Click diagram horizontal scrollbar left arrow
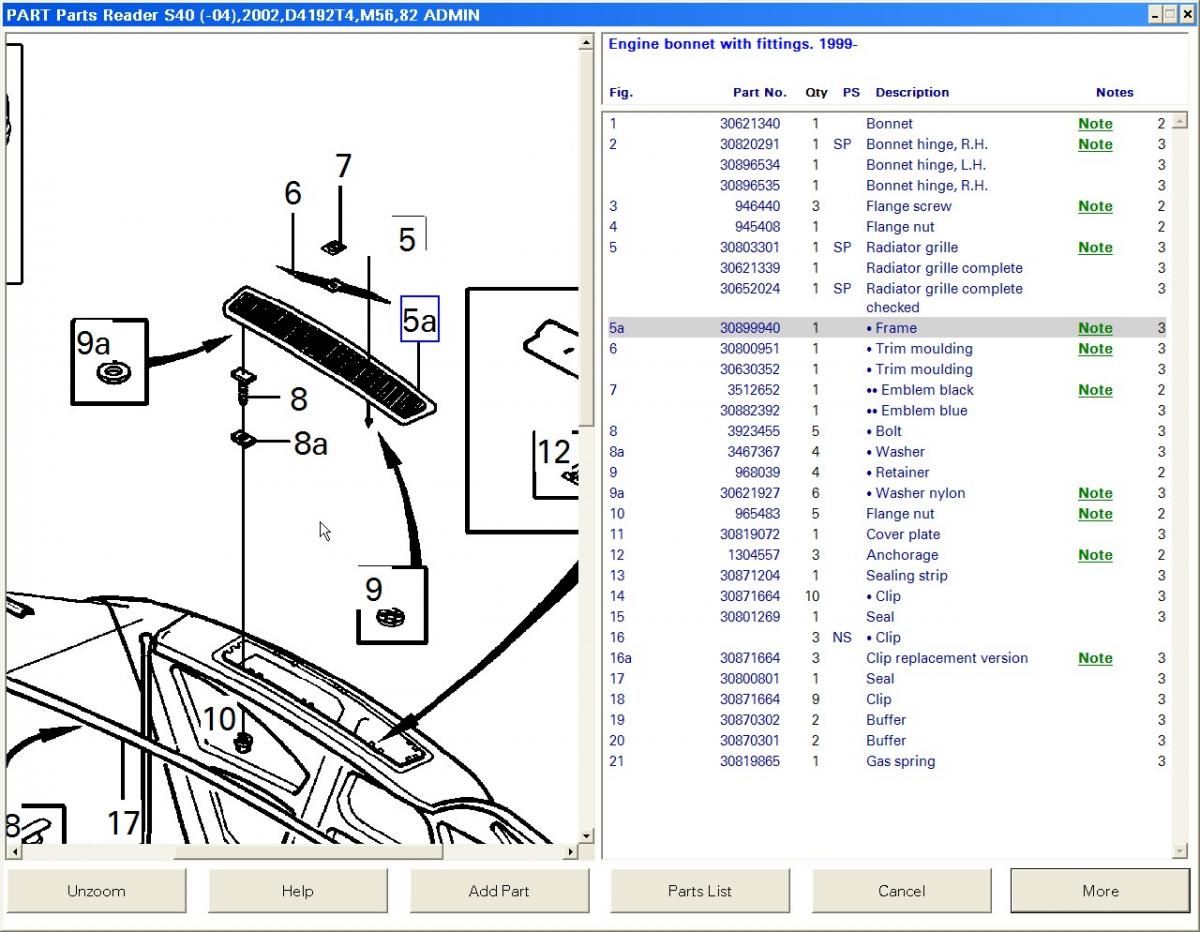This screenshot has width=1200, height=932. coord(13,852)
